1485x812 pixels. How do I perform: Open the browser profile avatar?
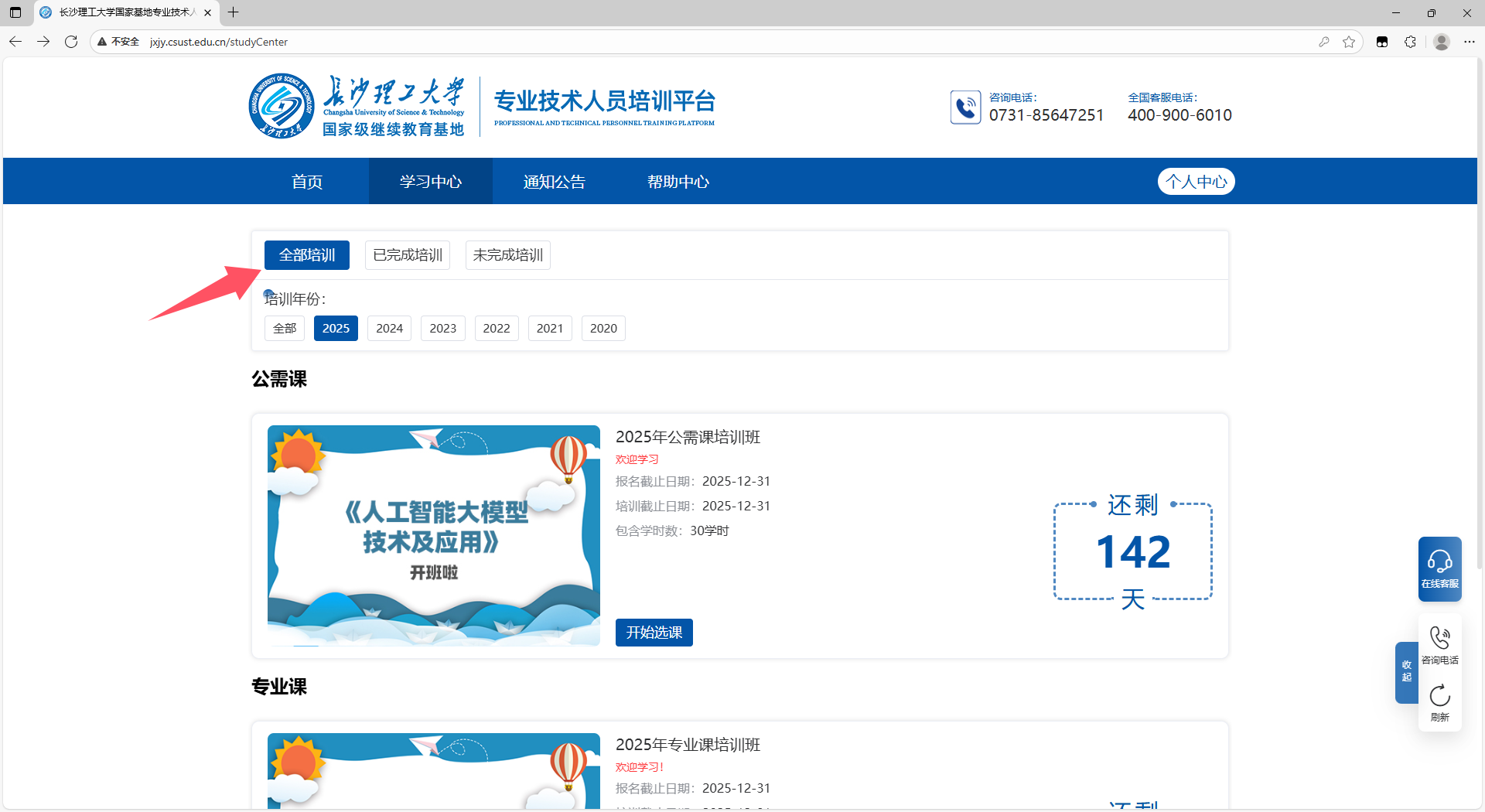[1441, 42]
